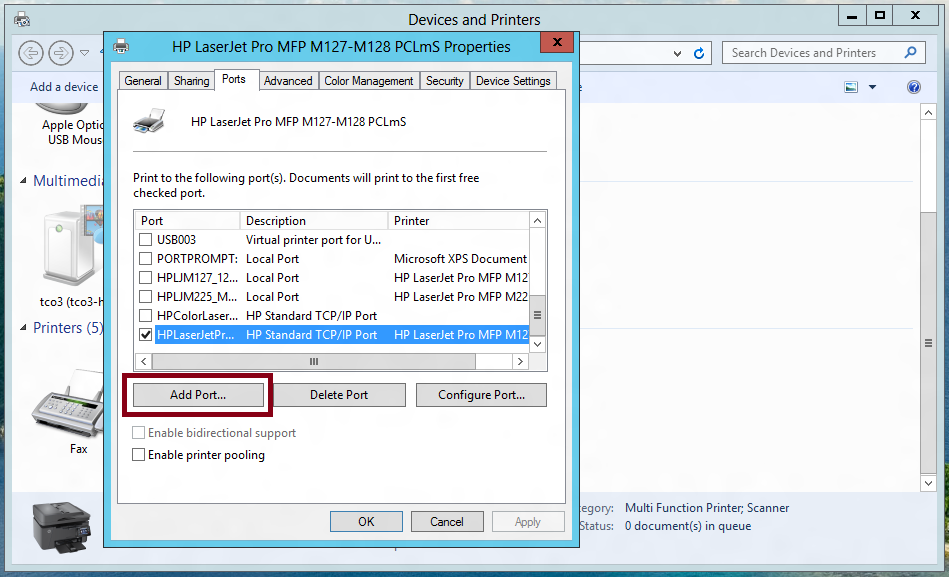Minimize the Devices and Printers window
Viewport: 949px width, 577px height.
pyautogui.click(x=852, y=16)
